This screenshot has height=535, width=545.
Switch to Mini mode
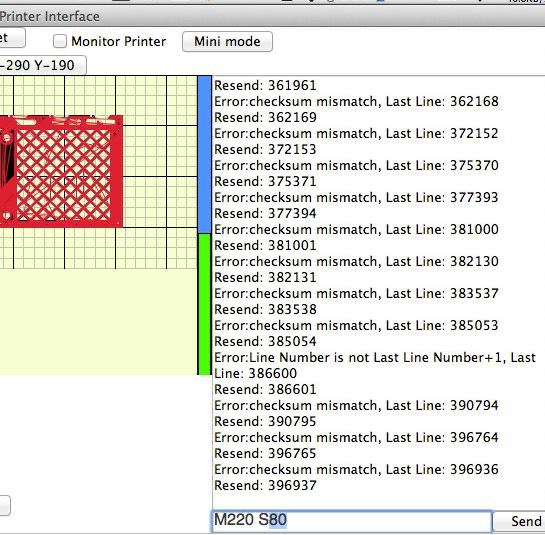tap(227, 42)
